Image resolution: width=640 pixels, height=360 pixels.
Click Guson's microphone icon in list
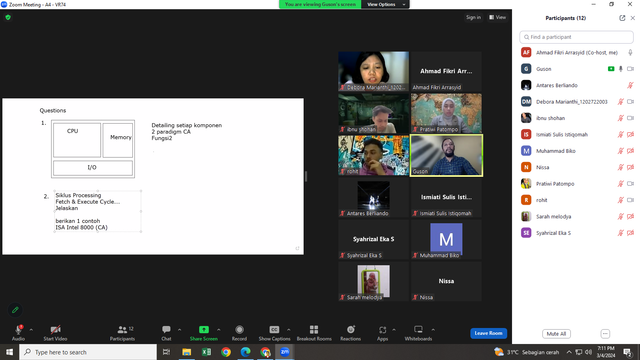point(621,69)
